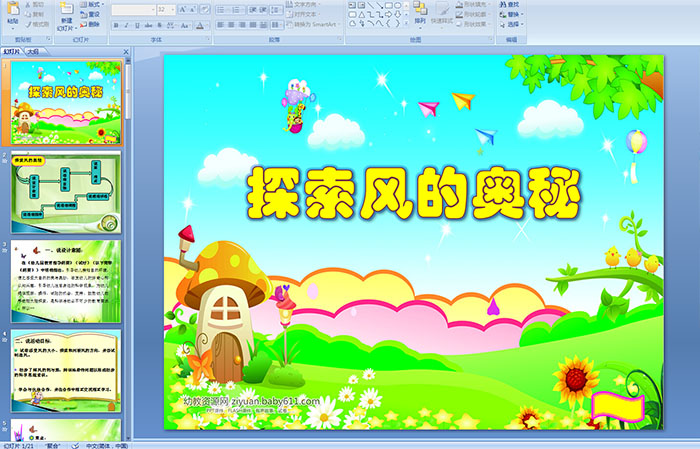The width and height of the screenshot is (700, 449).
Task: Click the Copy (复制) button
Action: [x=34, y=14]
